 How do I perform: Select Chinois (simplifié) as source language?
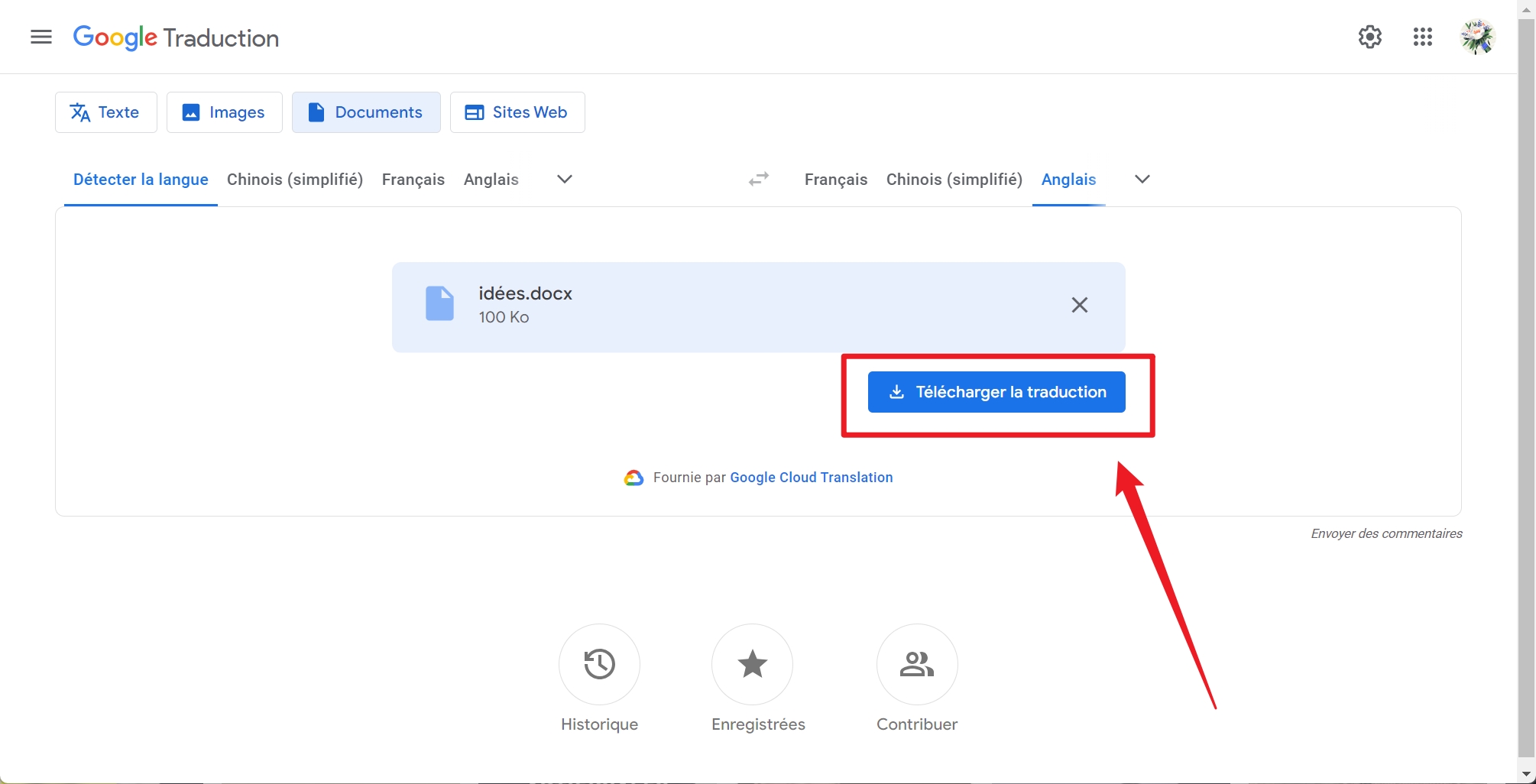pos(294,180)
